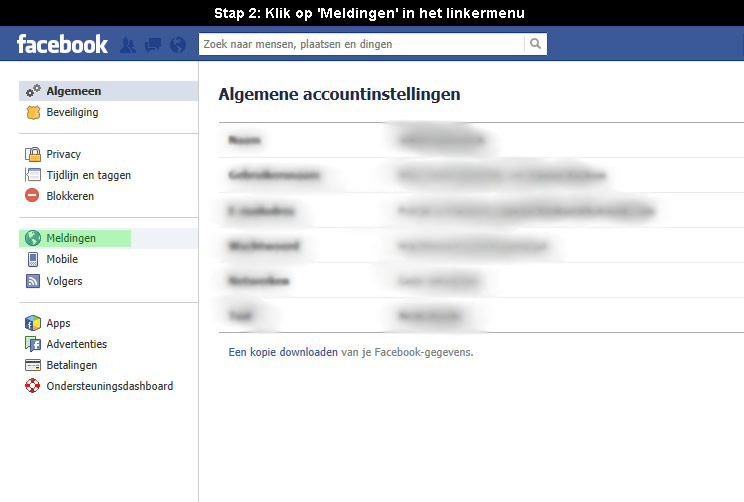This screenshot has height=502, width=744.
Task: Open the friend requests icon
Action: [x=128, y=45]
